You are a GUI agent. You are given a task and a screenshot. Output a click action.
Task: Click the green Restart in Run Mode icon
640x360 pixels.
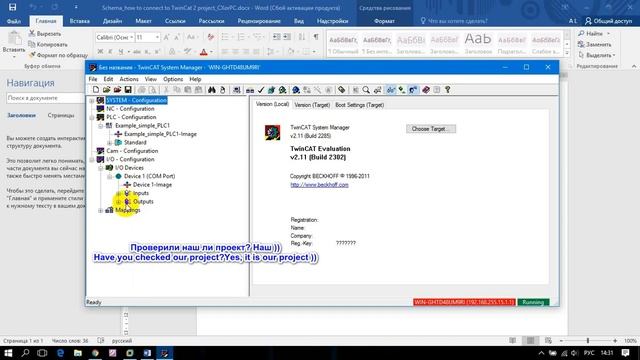[x=282, y=90]
